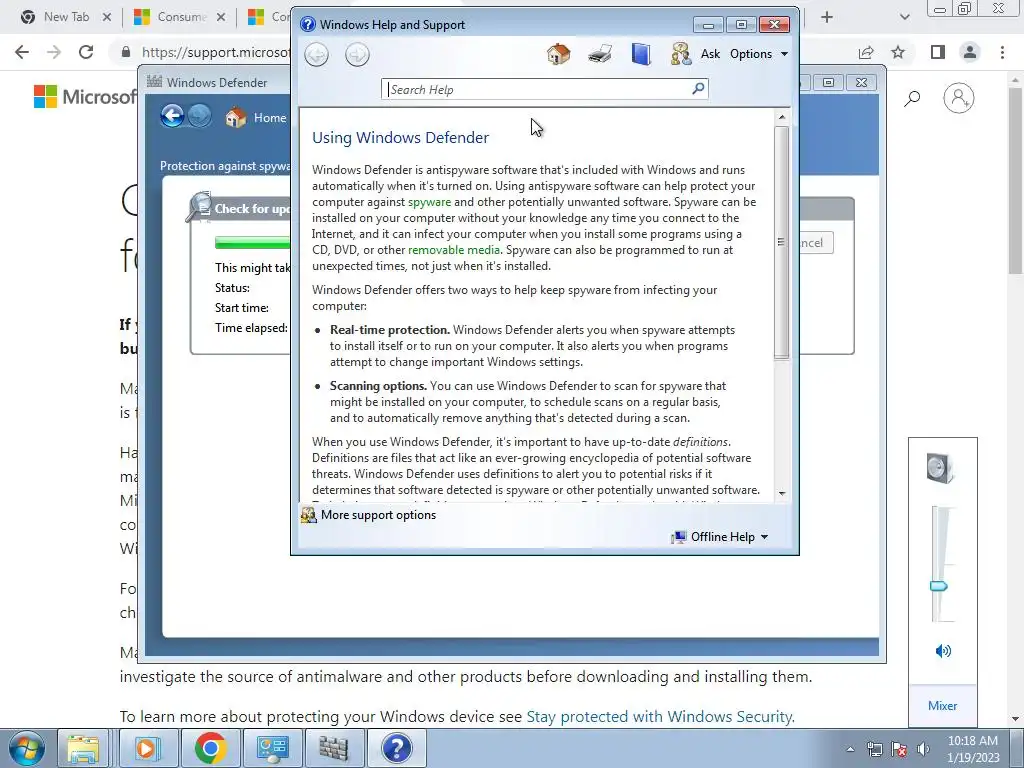The width and height of the screenshot is (1024, 768).
Task: Click Chrome back navigation arrow
Action: (22, 52)
